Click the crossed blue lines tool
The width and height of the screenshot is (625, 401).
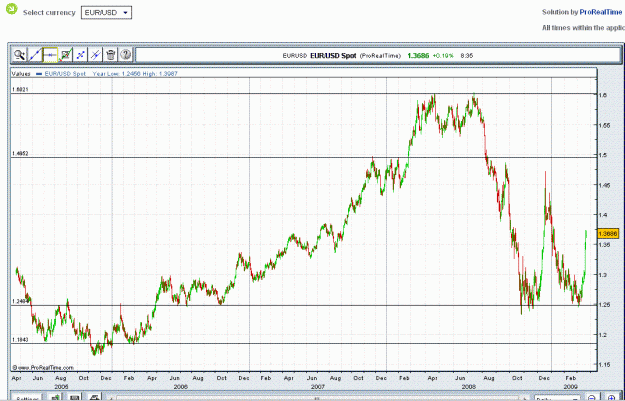tap(96, 55)
